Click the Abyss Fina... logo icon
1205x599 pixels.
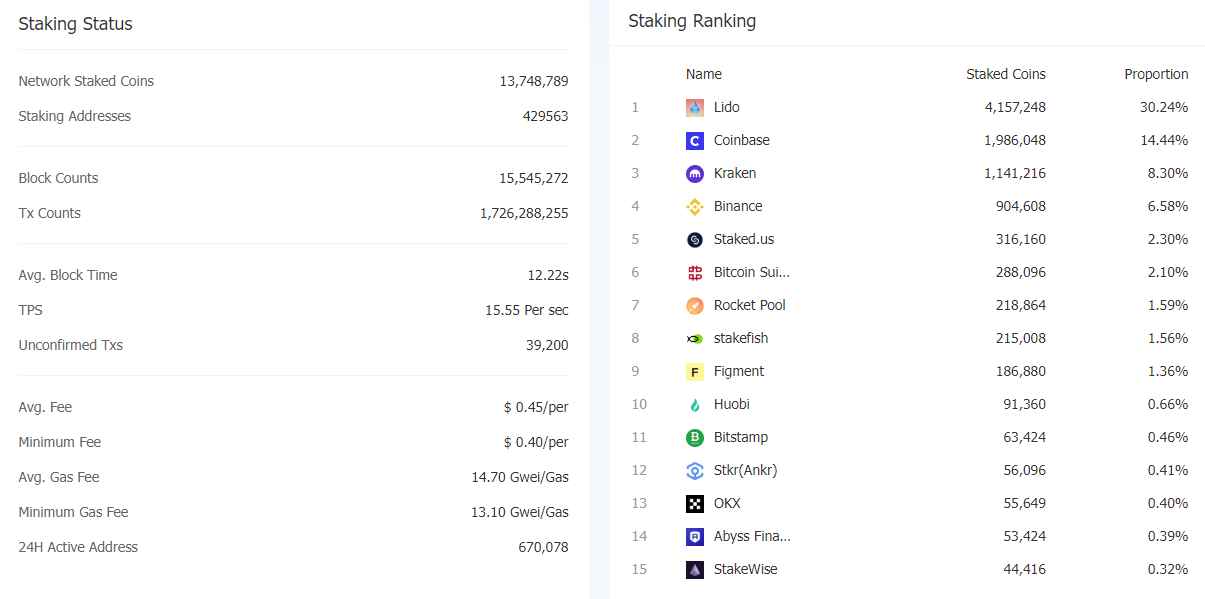pyautogui.click(x=695, y=536)
